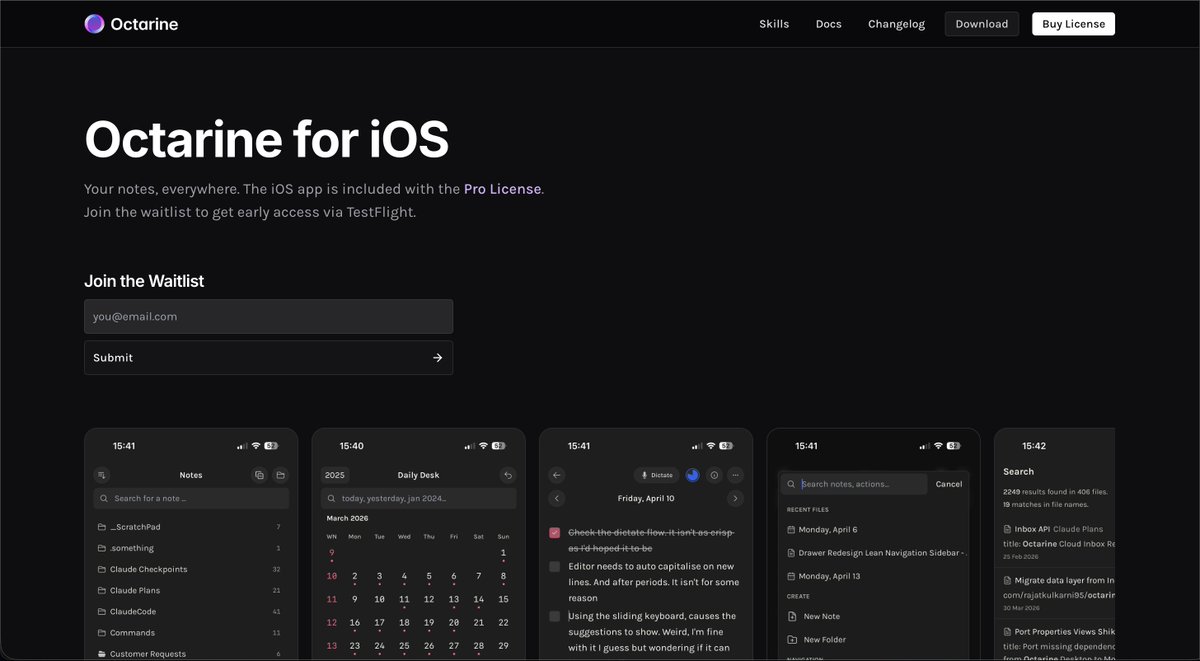Click the New Folder icon in palette
1200x661 pixels.
coord(792,639)
